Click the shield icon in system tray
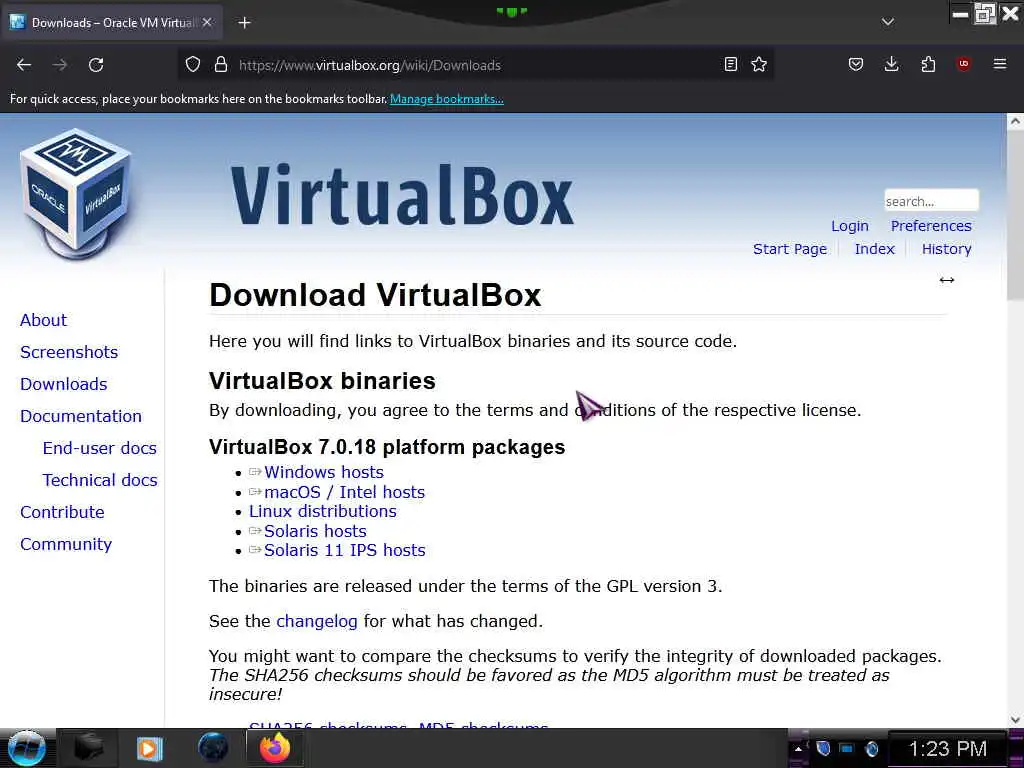Viewport: 1024px width, 768px height. click(x=823, y=748)
